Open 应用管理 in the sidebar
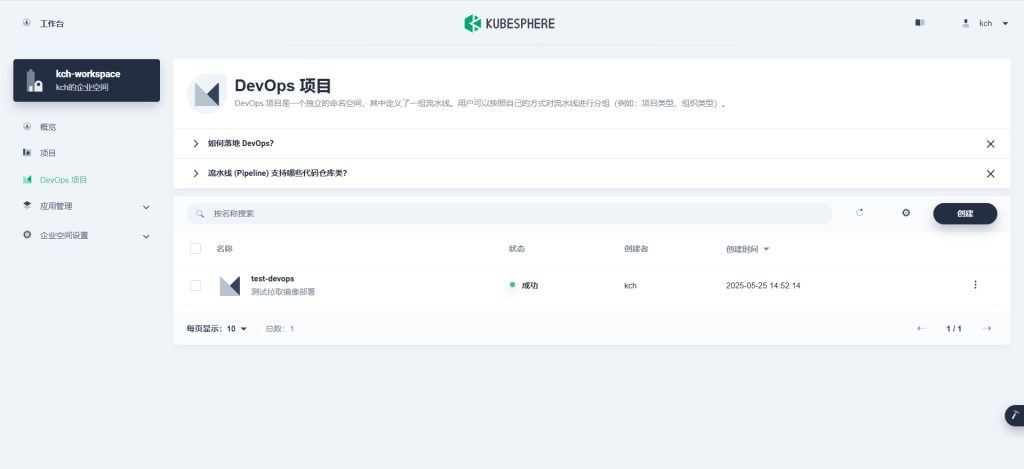Screen dimensions: 1024x469 (x=56, y=206)
